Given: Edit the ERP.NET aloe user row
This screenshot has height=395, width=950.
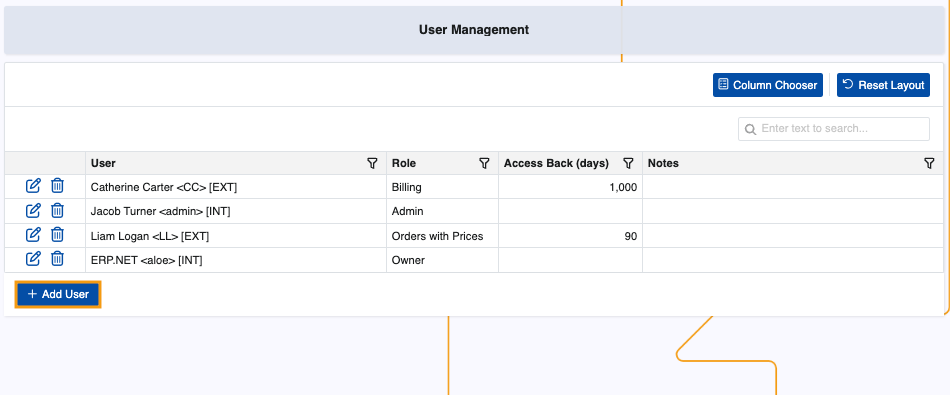Looking at the screenshot, I should point(33,259).
